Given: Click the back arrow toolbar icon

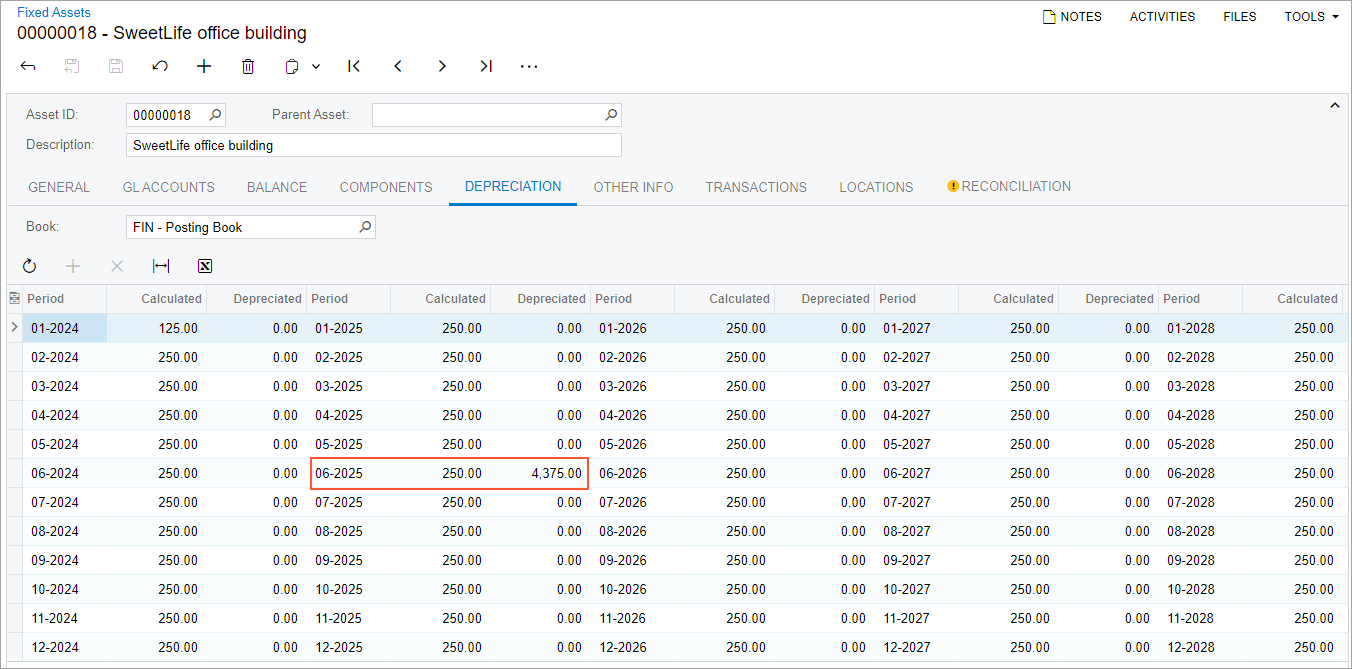Looking at the screenshot, I should (x=28, y=66).
